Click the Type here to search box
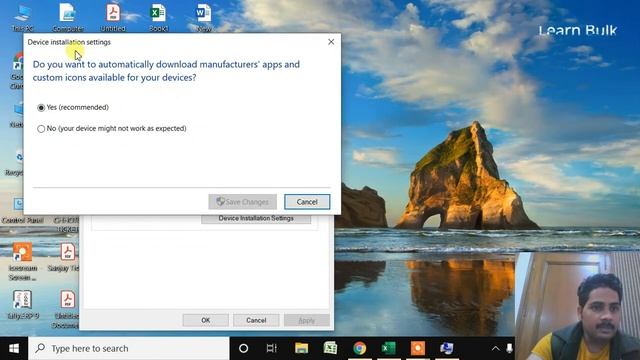 pos(129,348)
